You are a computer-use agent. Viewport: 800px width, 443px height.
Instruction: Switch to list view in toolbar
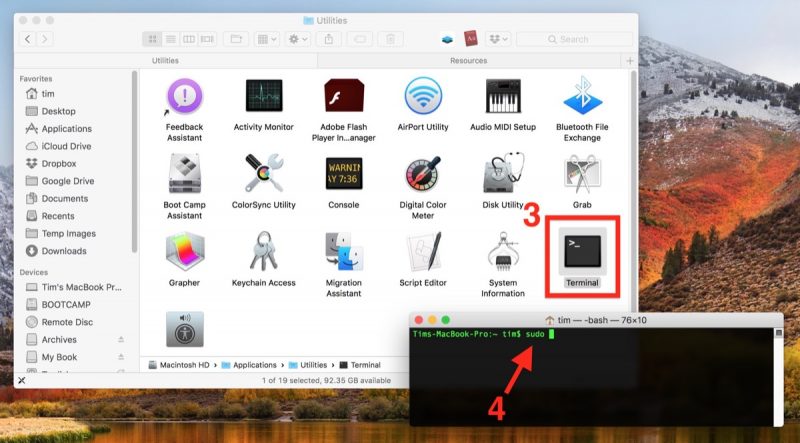[171, 39]
